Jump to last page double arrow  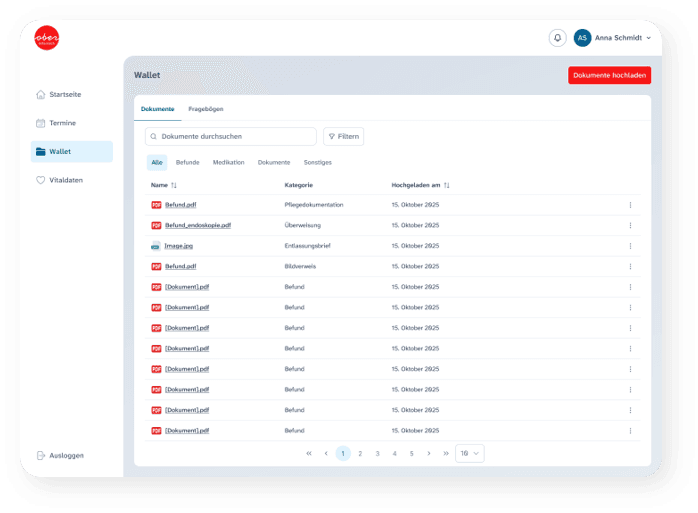tap(446, 453)
